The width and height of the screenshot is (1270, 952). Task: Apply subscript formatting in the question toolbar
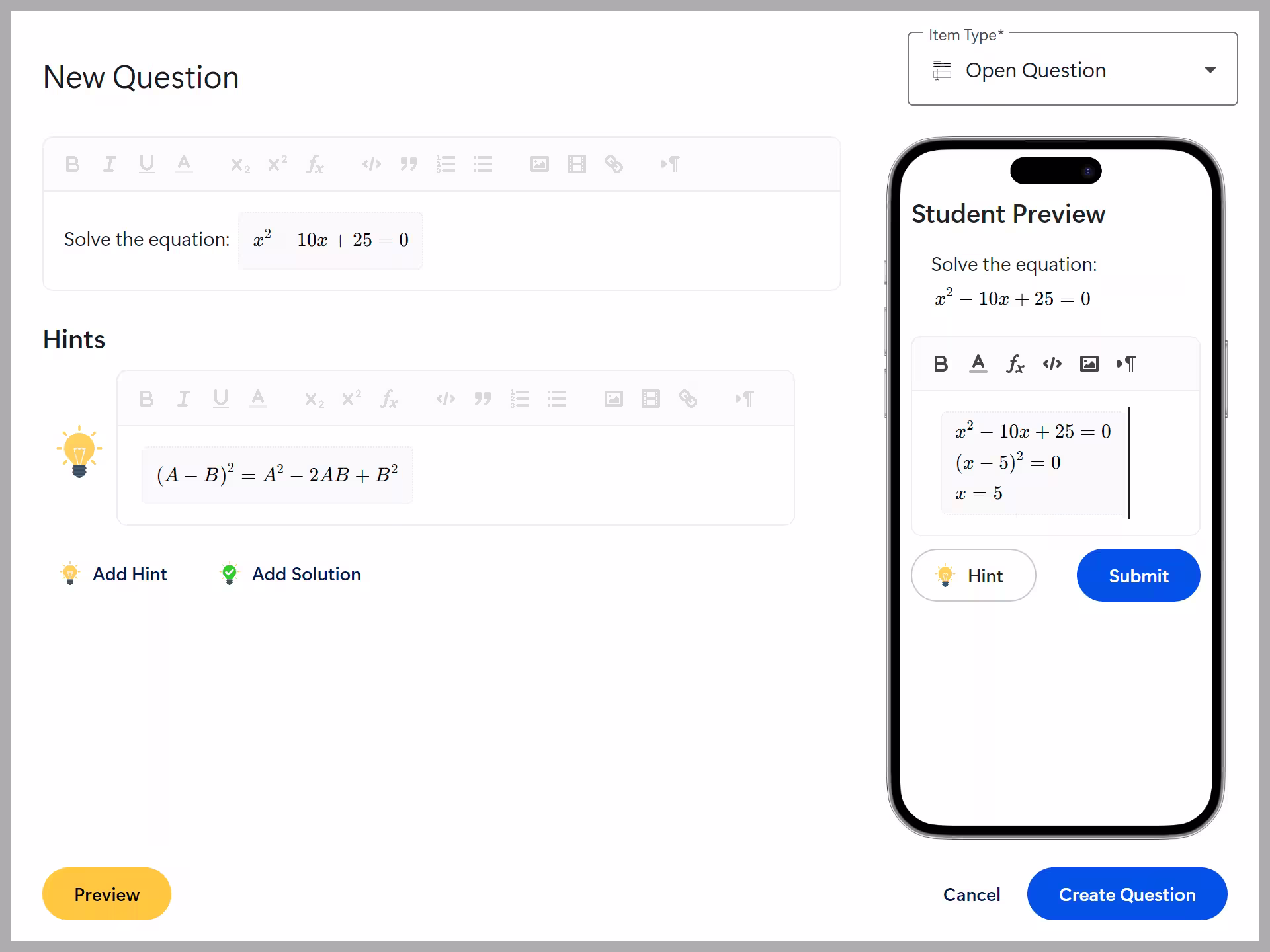(x=239, y=164)
